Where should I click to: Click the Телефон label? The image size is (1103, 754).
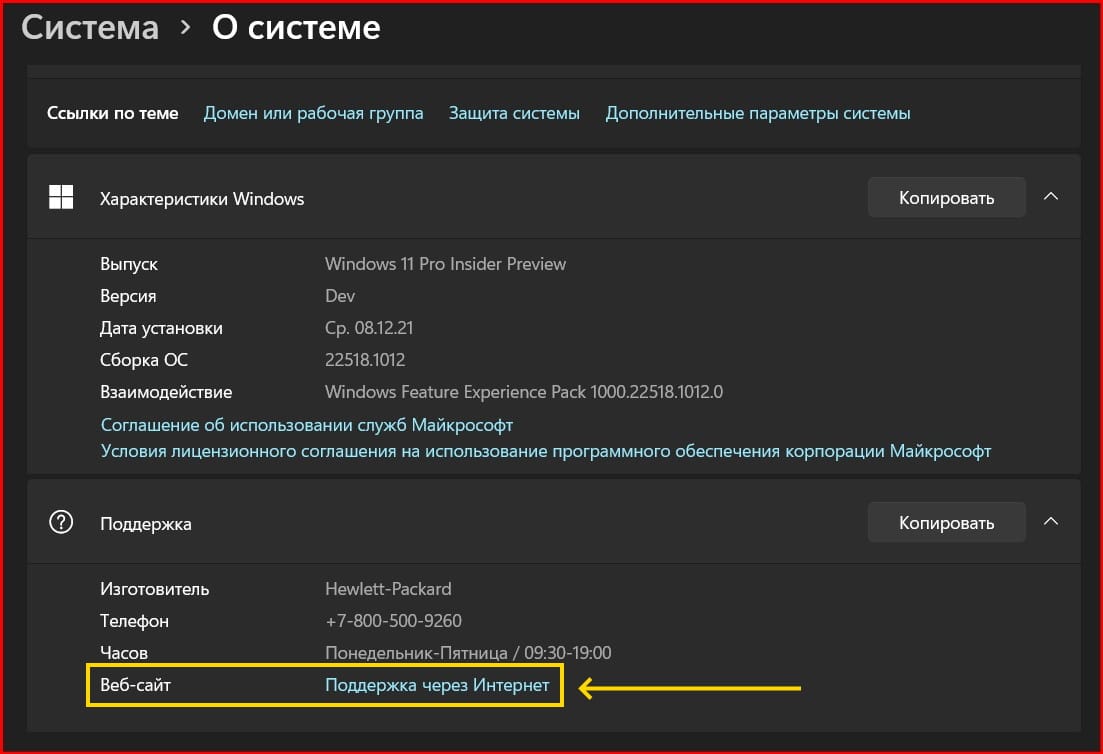(134, 621)
